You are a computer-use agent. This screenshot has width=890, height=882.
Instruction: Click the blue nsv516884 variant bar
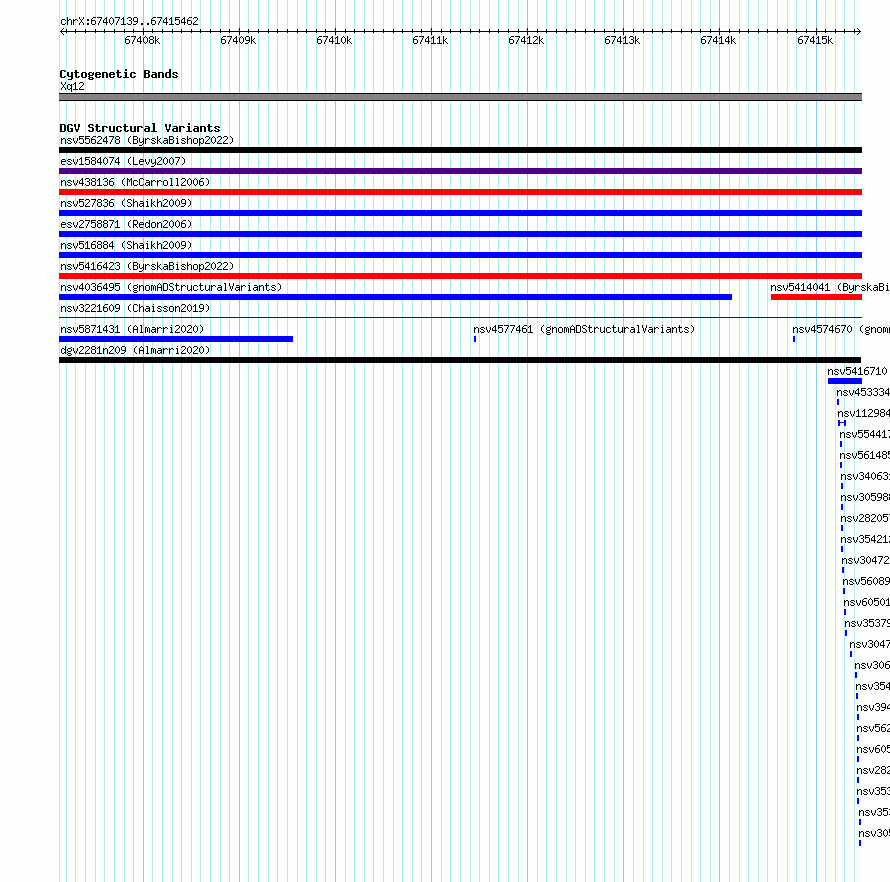point(460,255)
